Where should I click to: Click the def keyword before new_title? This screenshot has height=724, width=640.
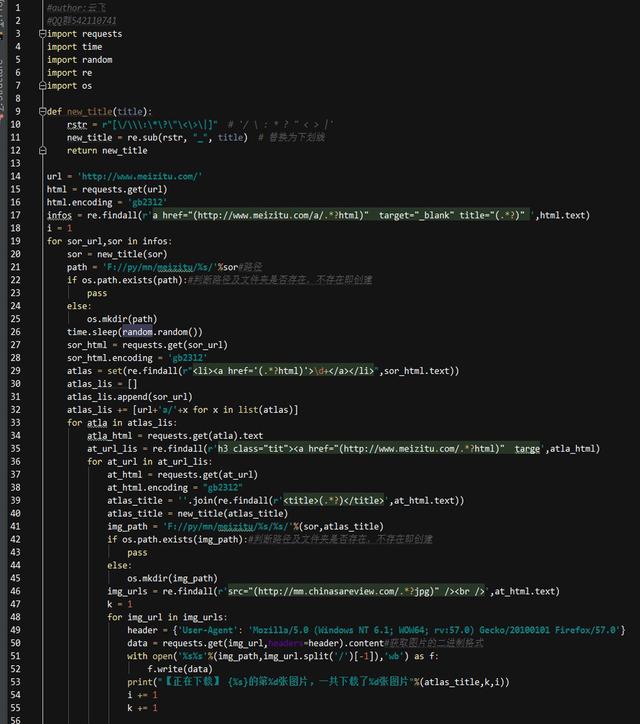[54, 112]
